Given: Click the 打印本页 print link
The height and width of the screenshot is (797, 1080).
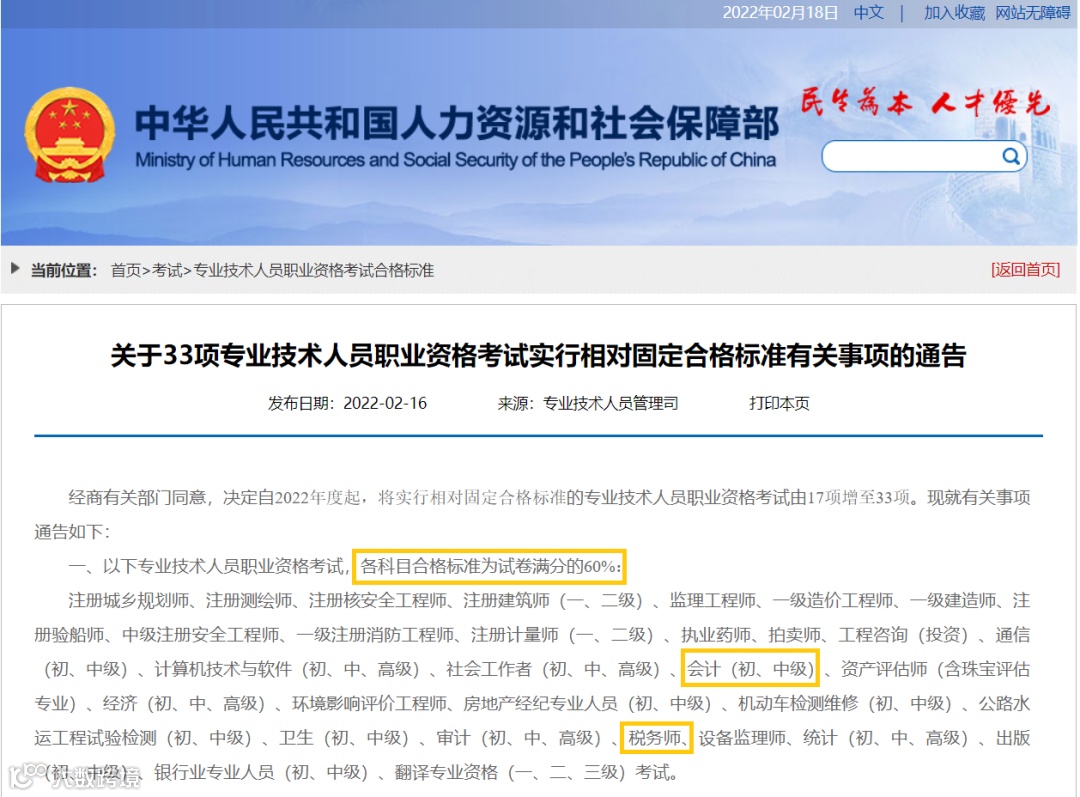Looking at the screenshot, I should click(x=779, y=403).
